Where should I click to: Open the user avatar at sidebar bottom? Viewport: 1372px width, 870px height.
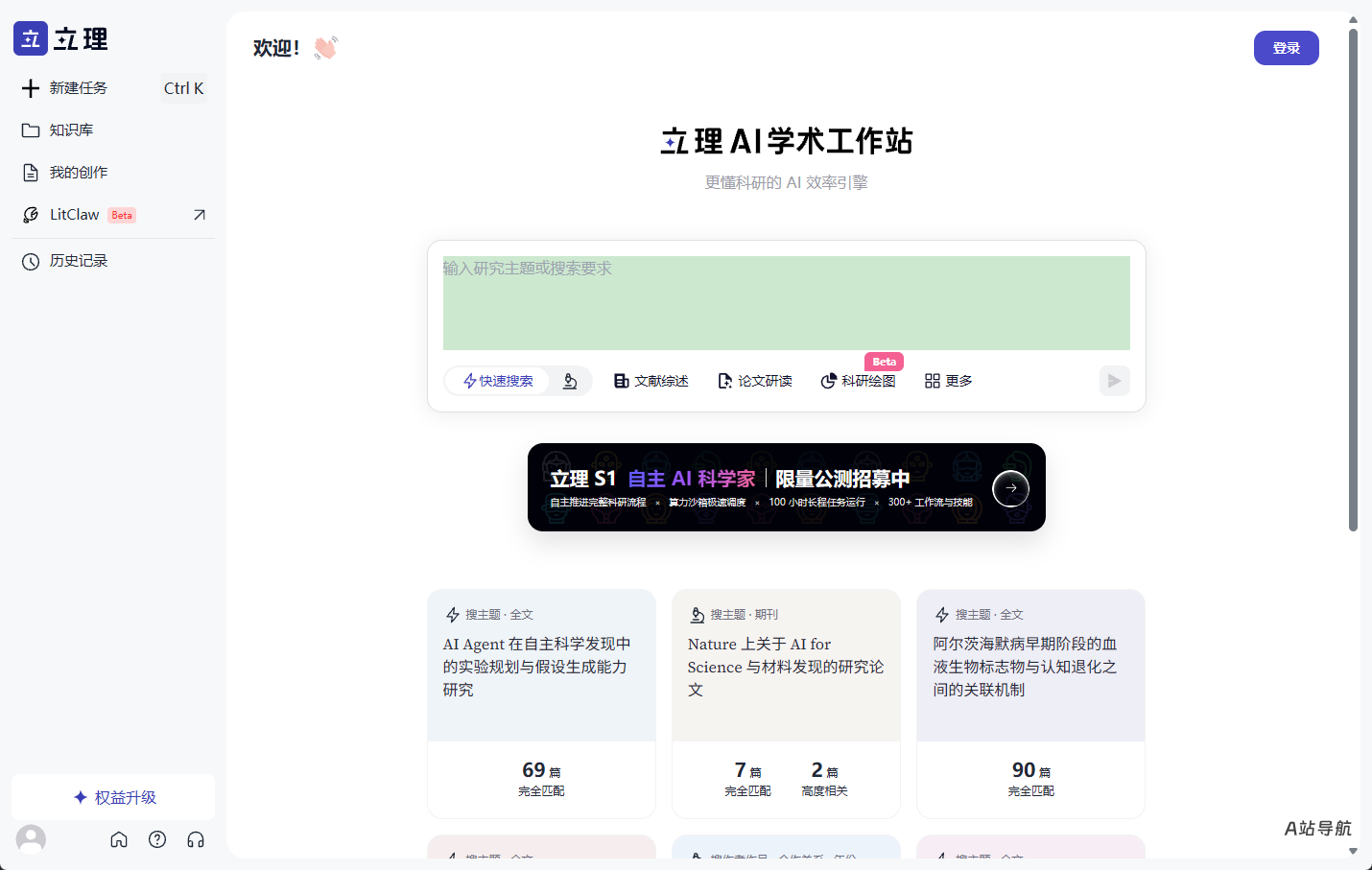tap(31, 839)
